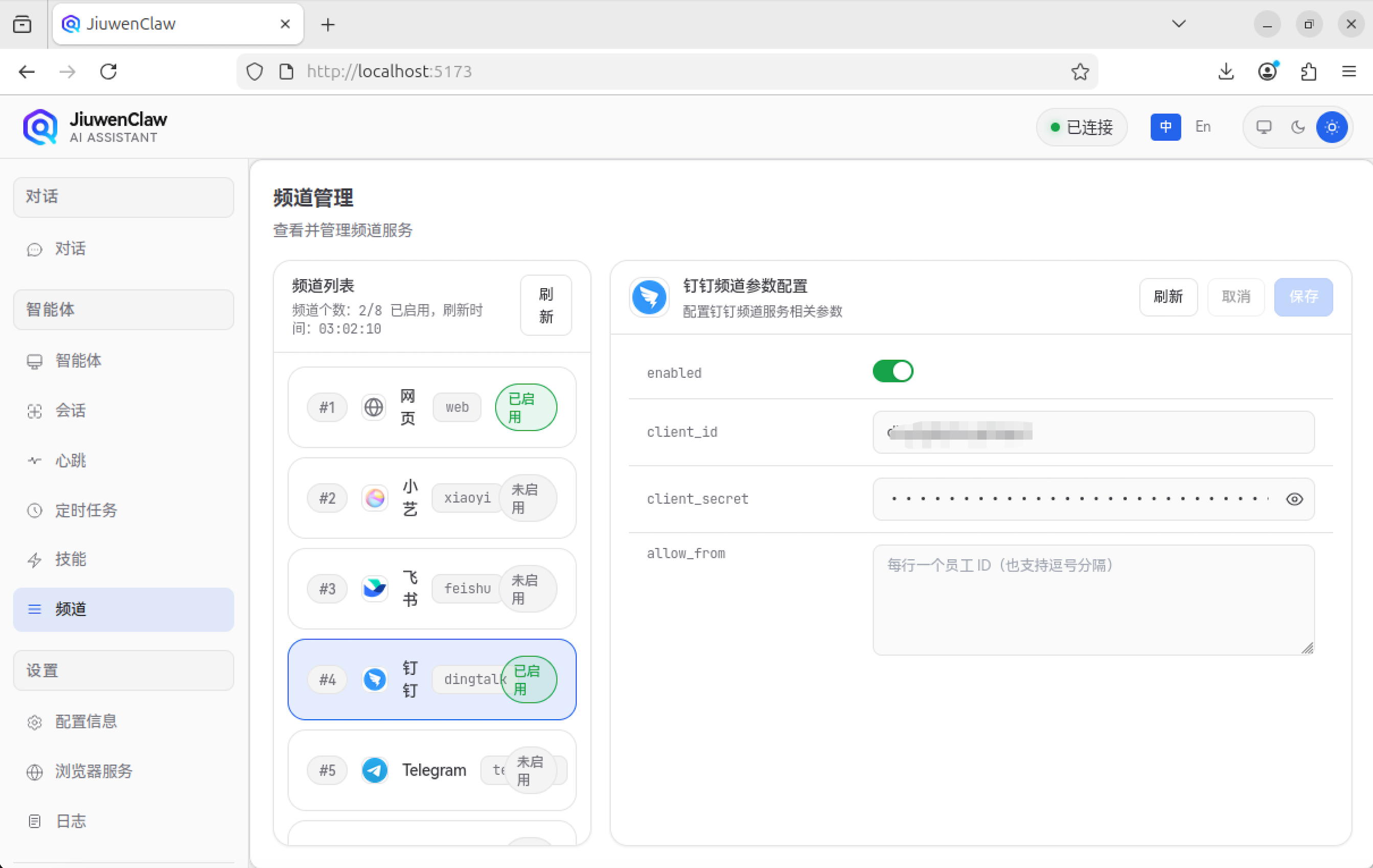Click the 保存 save button

(1303, 296)
